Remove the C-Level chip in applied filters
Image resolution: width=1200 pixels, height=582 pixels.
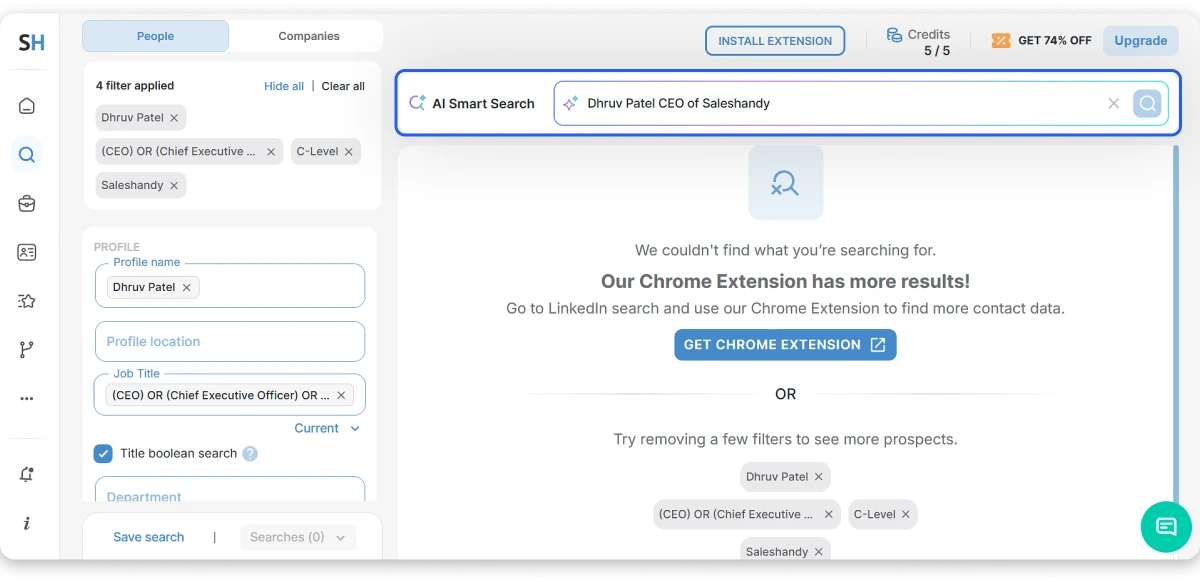(349, 152)
